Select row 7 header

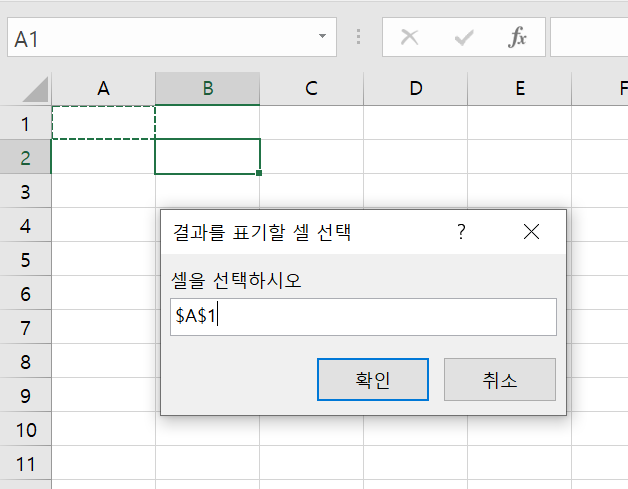coord(25,327)
